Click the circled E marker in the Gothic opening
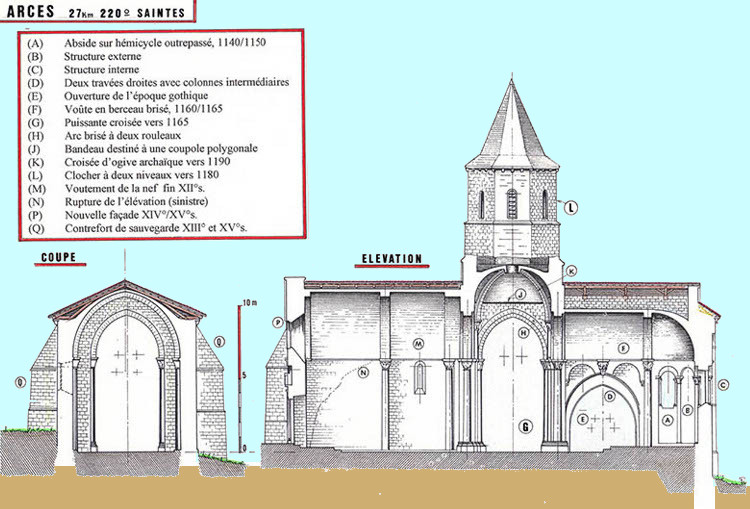Screen dimensions: 750x509 [x=582, y=420]
